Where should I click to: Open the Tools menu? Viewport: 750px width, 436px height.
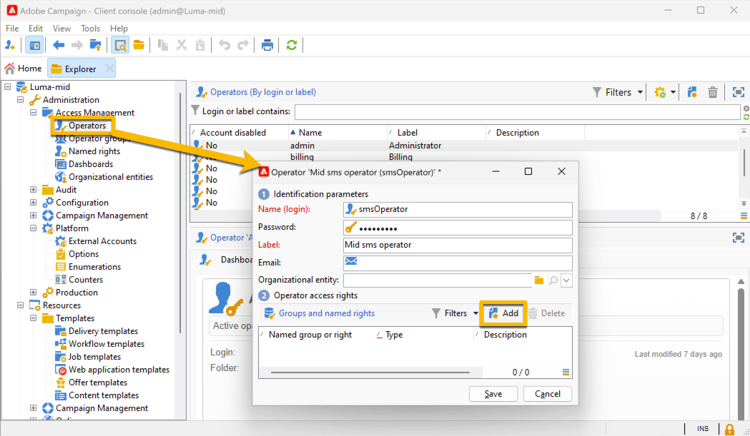click(90, 28)
